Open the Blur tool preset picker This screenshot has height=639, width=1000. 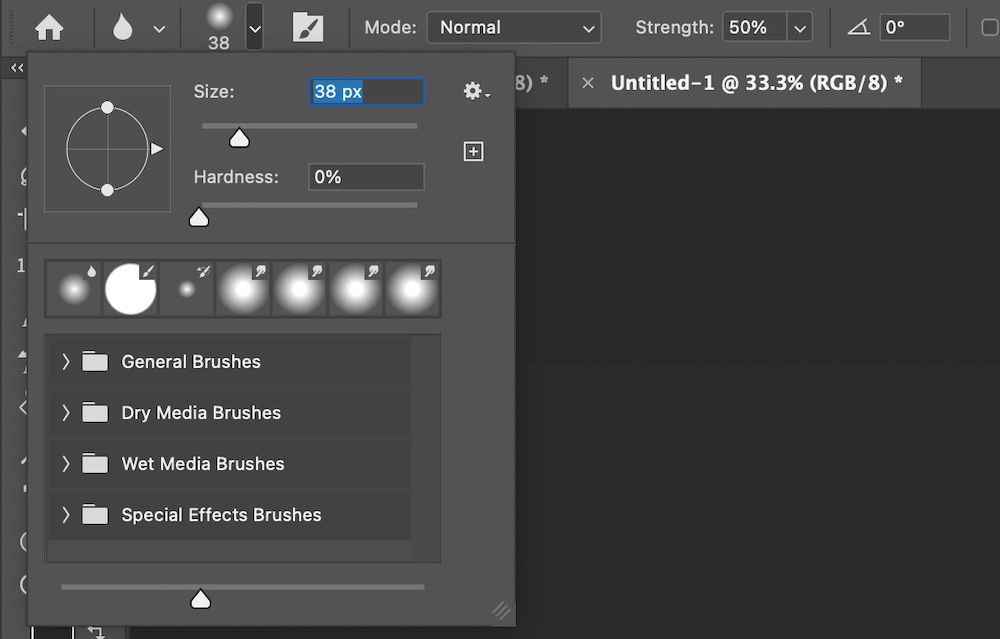(x=137, y=28)
